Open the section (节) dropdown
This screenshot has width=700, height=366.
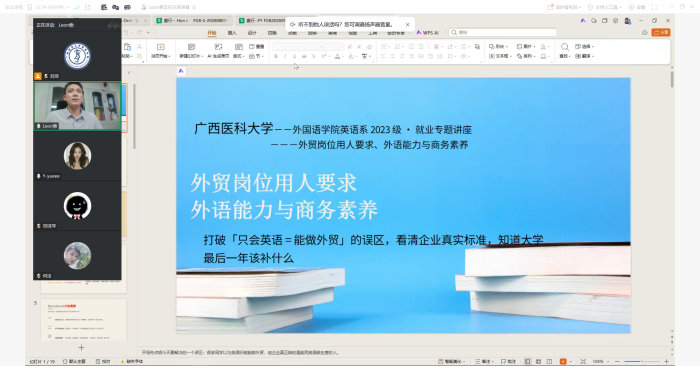pos(257,56)
